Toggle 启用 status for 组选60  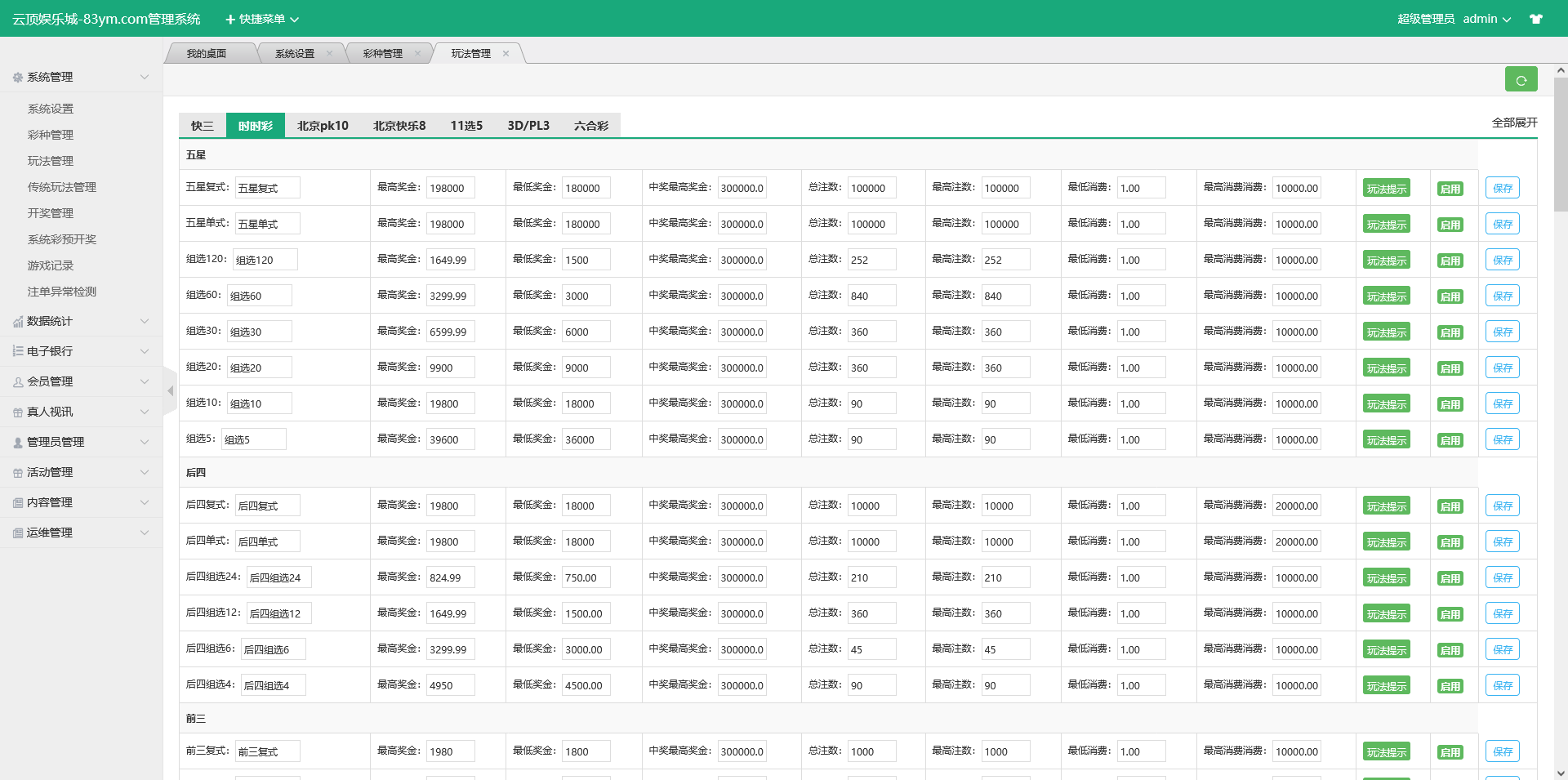click(x=1450, y=296)
